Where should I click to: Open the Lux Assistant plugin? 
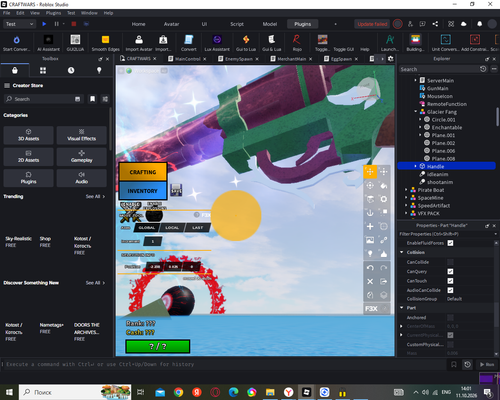tap(217, 43)
